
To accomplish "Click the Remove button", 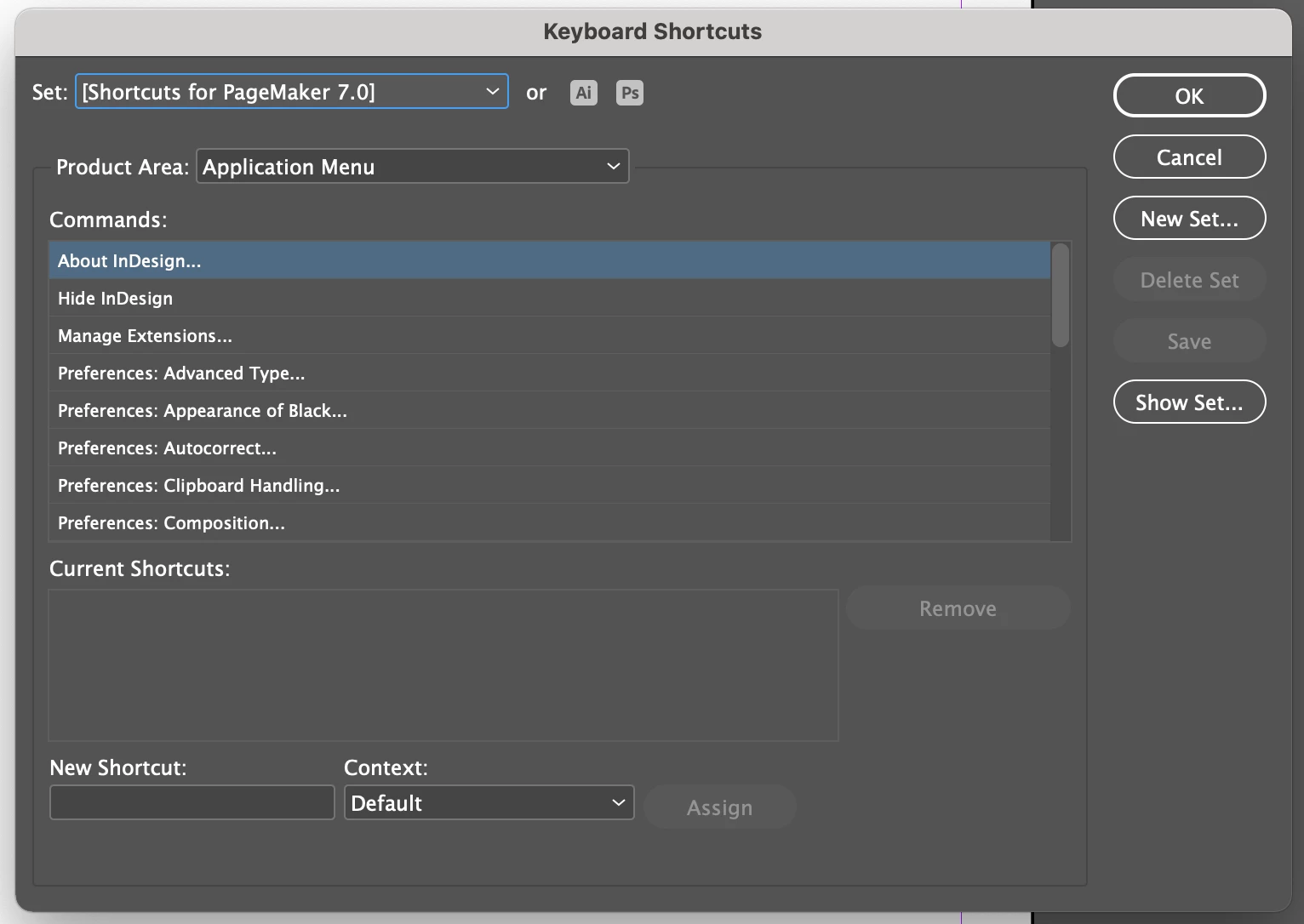I will point(958,607).
